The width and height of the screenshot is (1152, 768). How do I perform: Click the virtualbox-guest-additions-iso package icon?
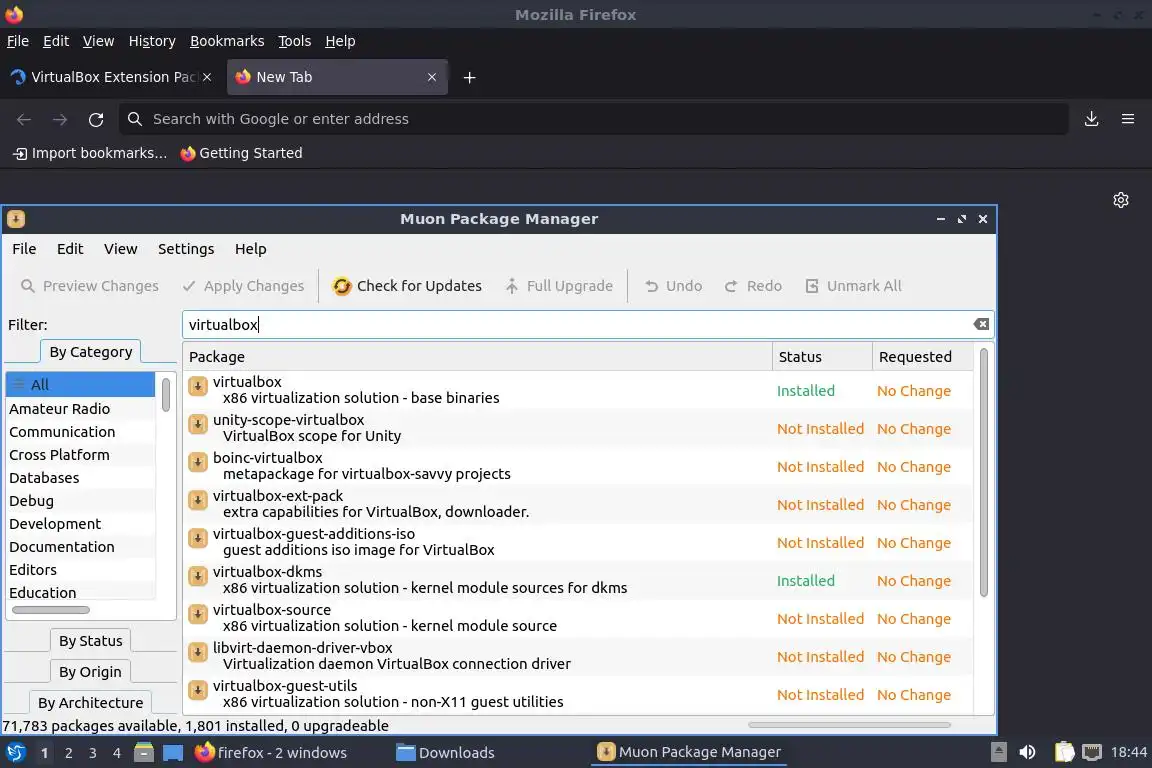(x=198, y=539)
